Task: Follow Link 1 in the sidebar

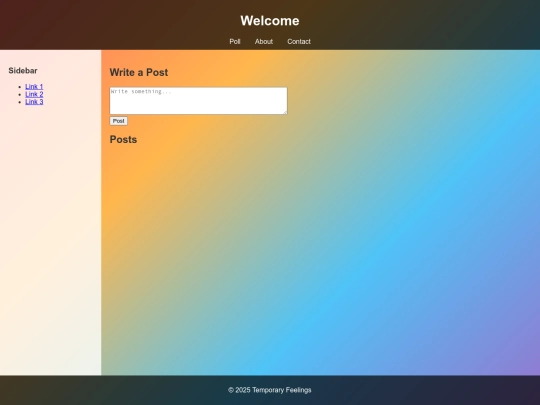Action: (34, 86)
